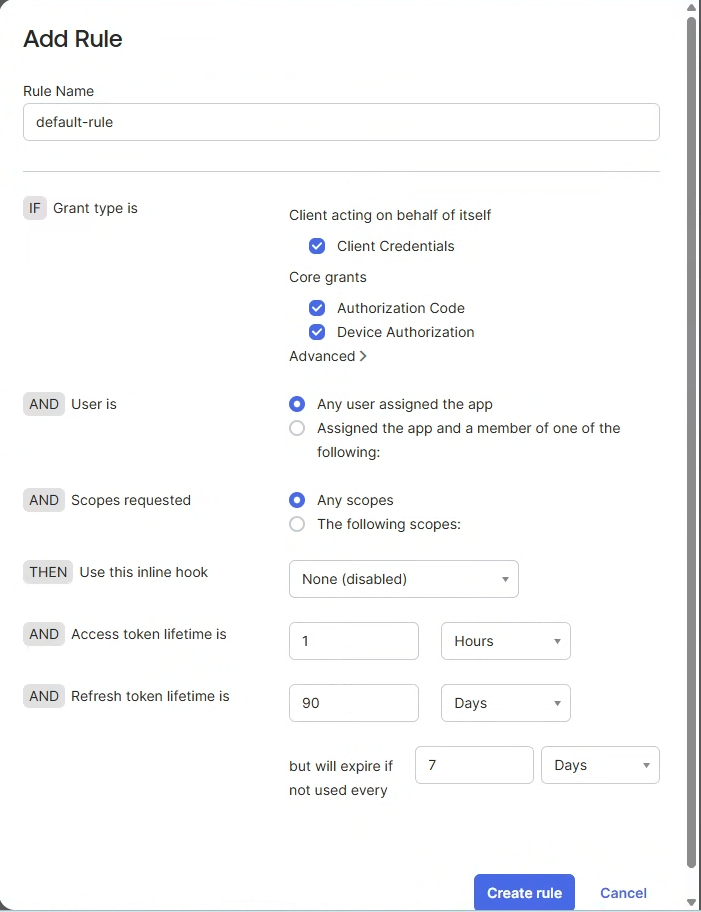Screen dimensions: 701x912
Task: Click the Cancel link
Action: [x=623, y=893]
